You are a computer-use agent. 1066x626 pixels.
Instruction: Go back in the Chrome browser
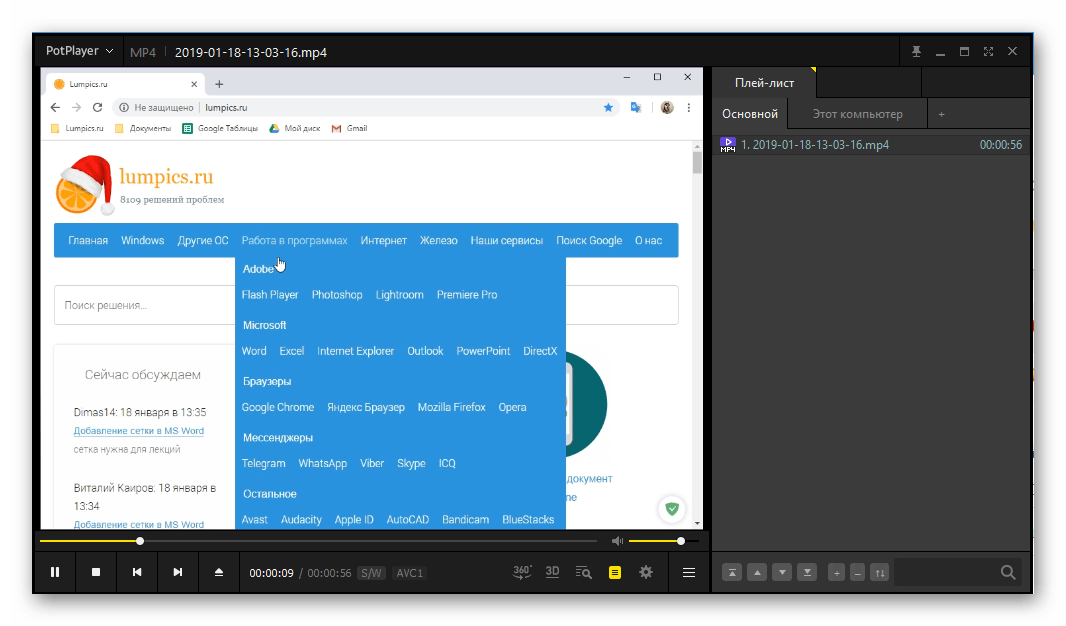(55, 107)
